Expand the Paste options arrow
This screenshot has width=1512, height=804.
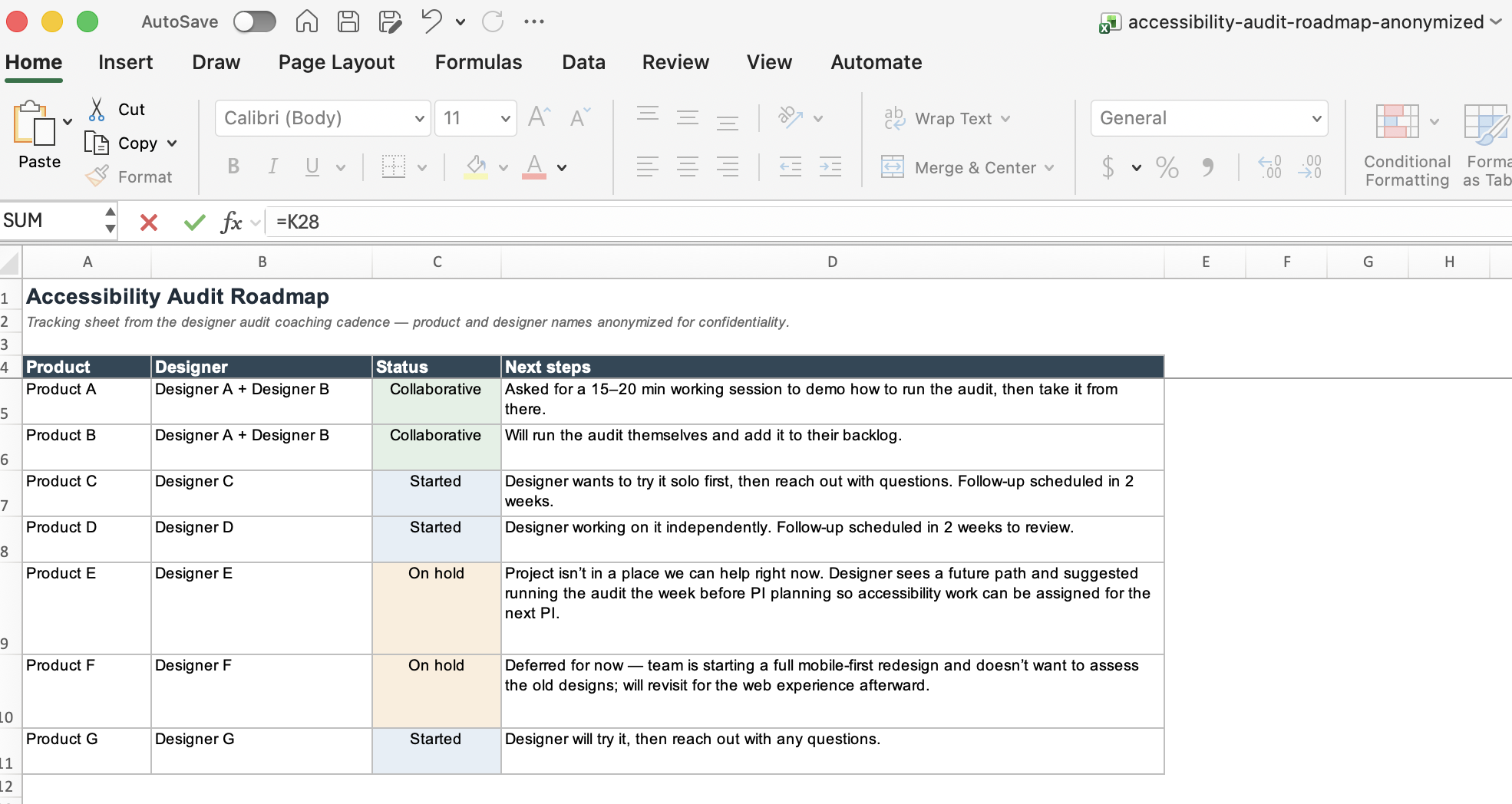click(68, 122)
